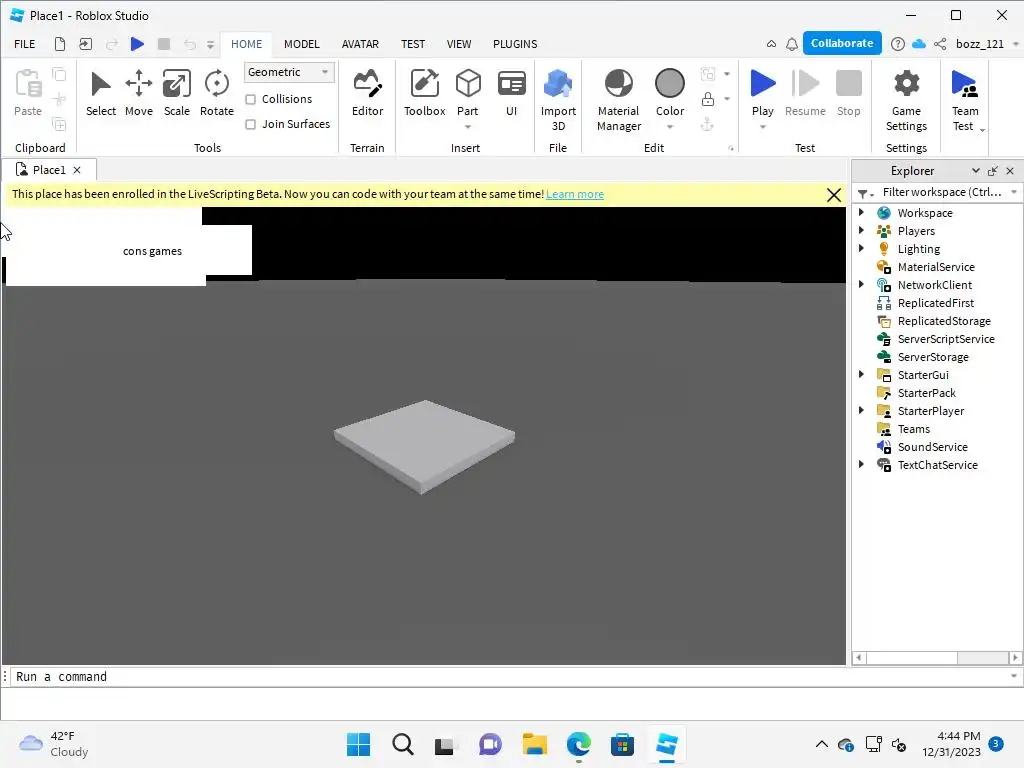Open the UI insert tool
Screen dimensions: 1024x768
511,93
